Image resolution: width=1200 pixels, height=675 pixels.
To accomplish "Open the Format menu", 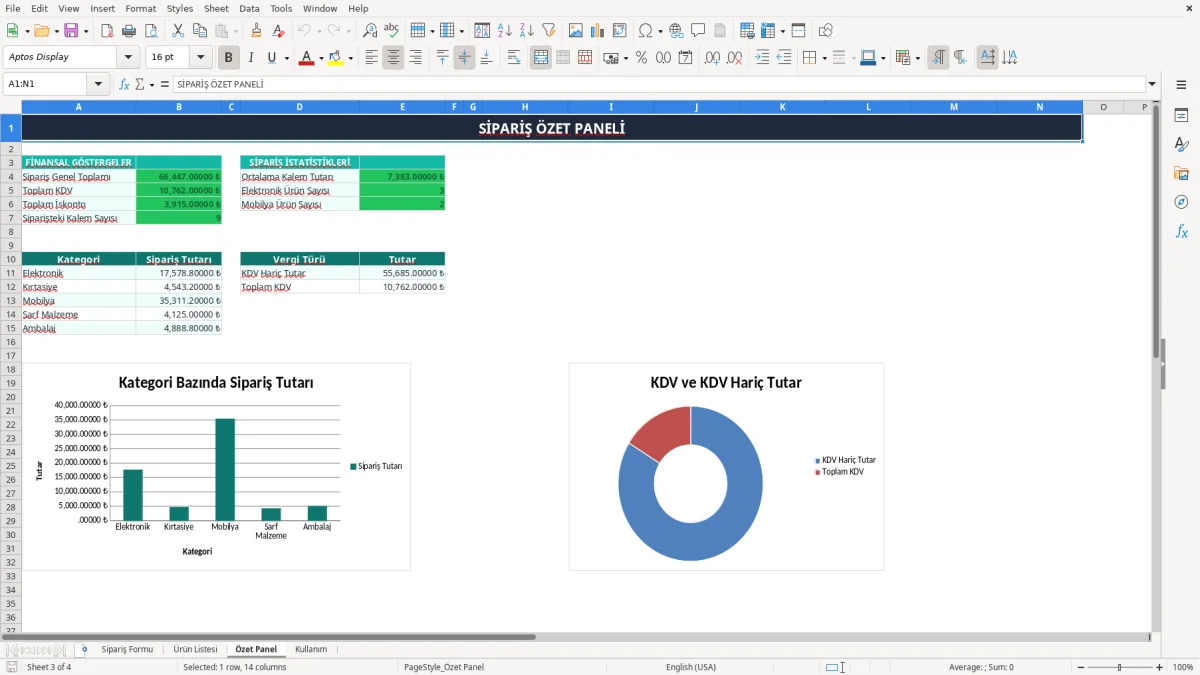I will click(x=140, y=8).
